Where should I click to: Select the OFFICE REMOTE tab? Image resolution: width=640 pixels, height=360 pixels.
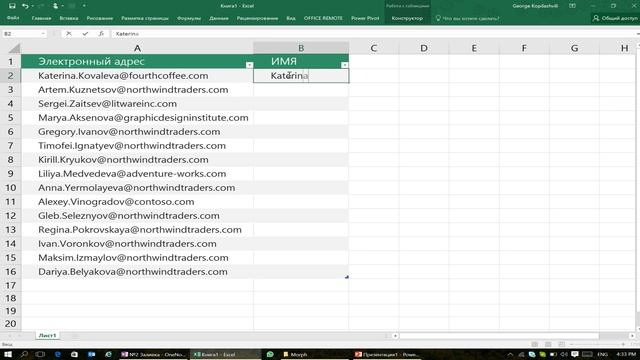coord(323,18)
